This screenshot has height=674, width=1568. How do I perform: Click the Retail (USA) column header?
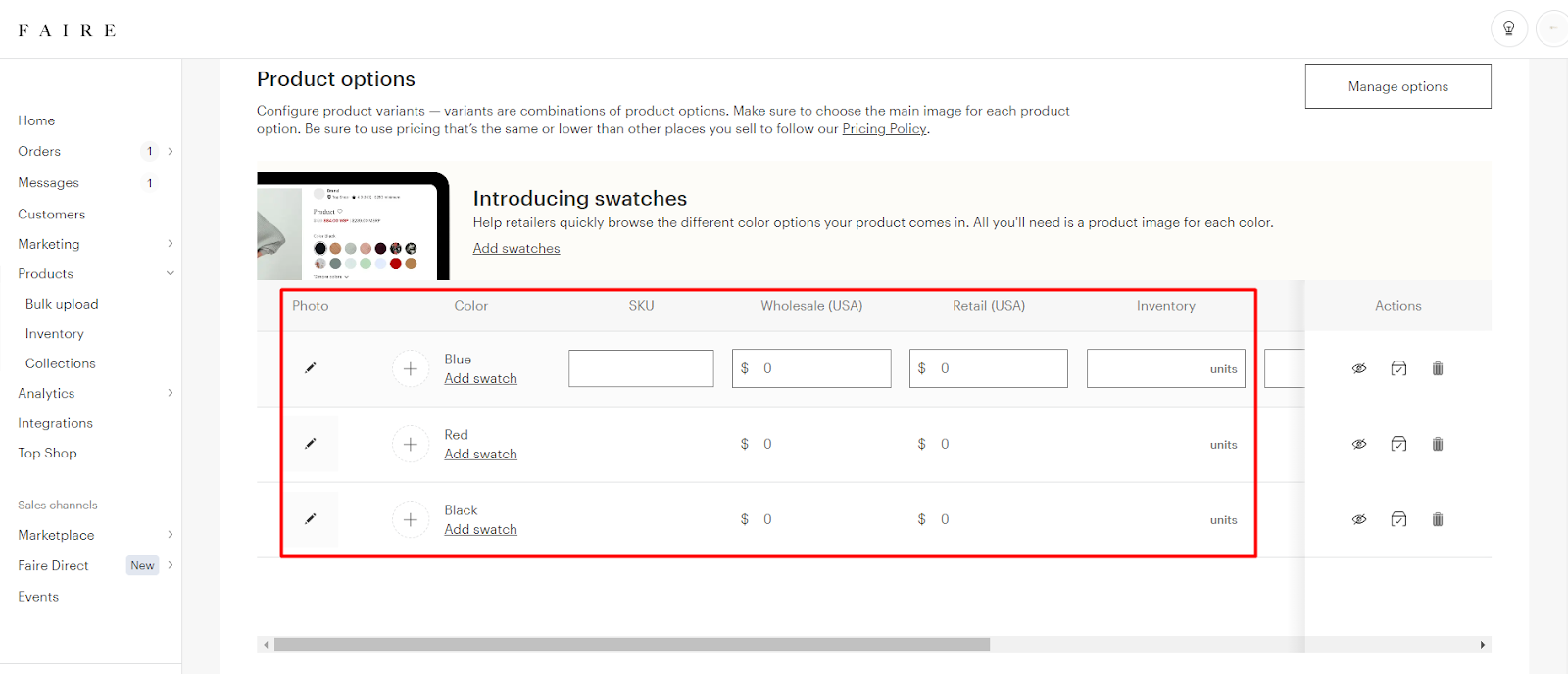(x=989, y=306)
